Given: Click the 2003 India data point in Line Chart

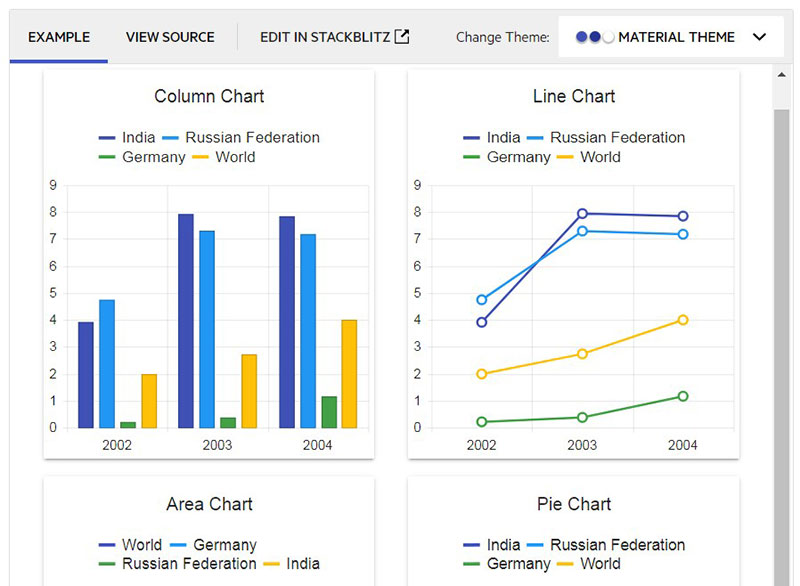Looking at the screenshot, I should click(x=581, y=214).
